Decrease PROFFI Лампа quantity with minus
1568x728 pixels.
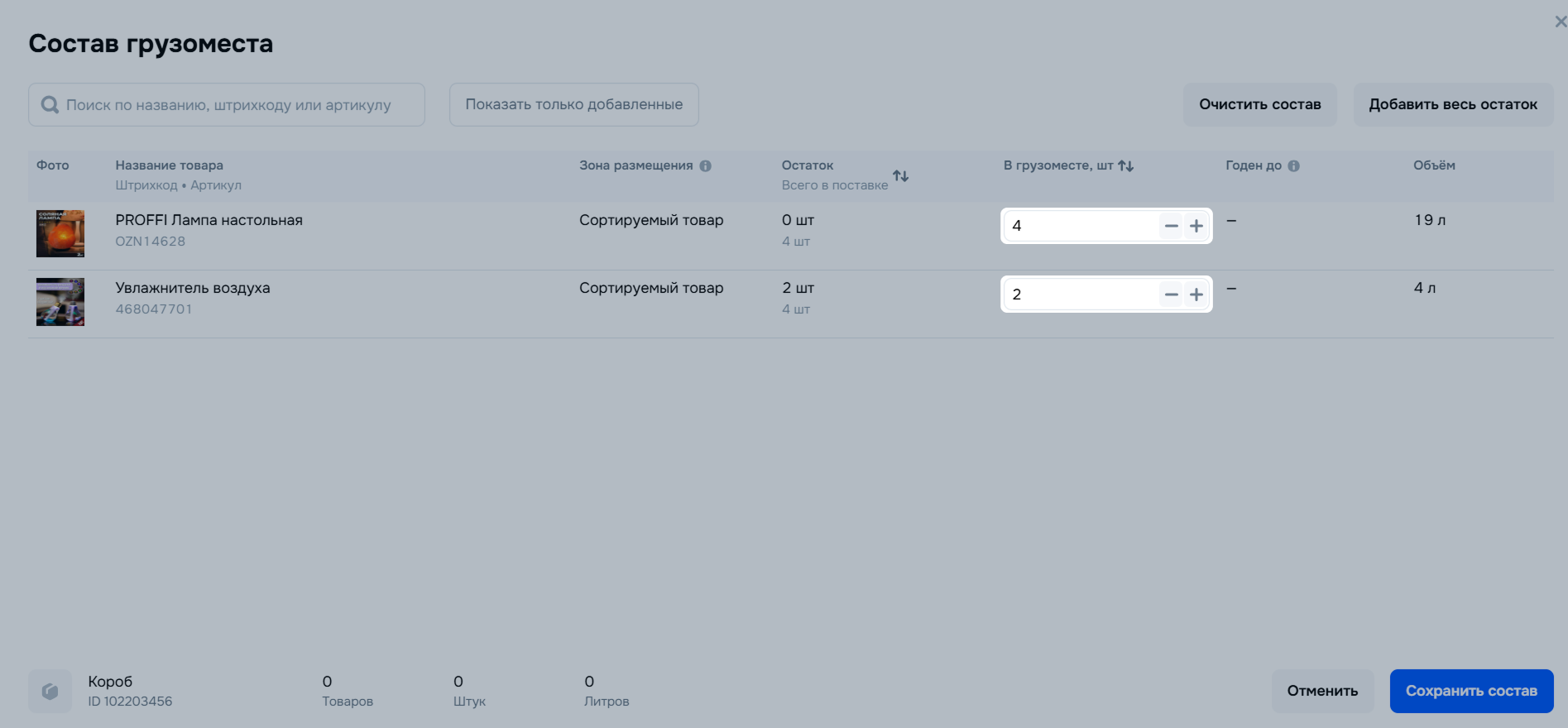point(1171,226)
